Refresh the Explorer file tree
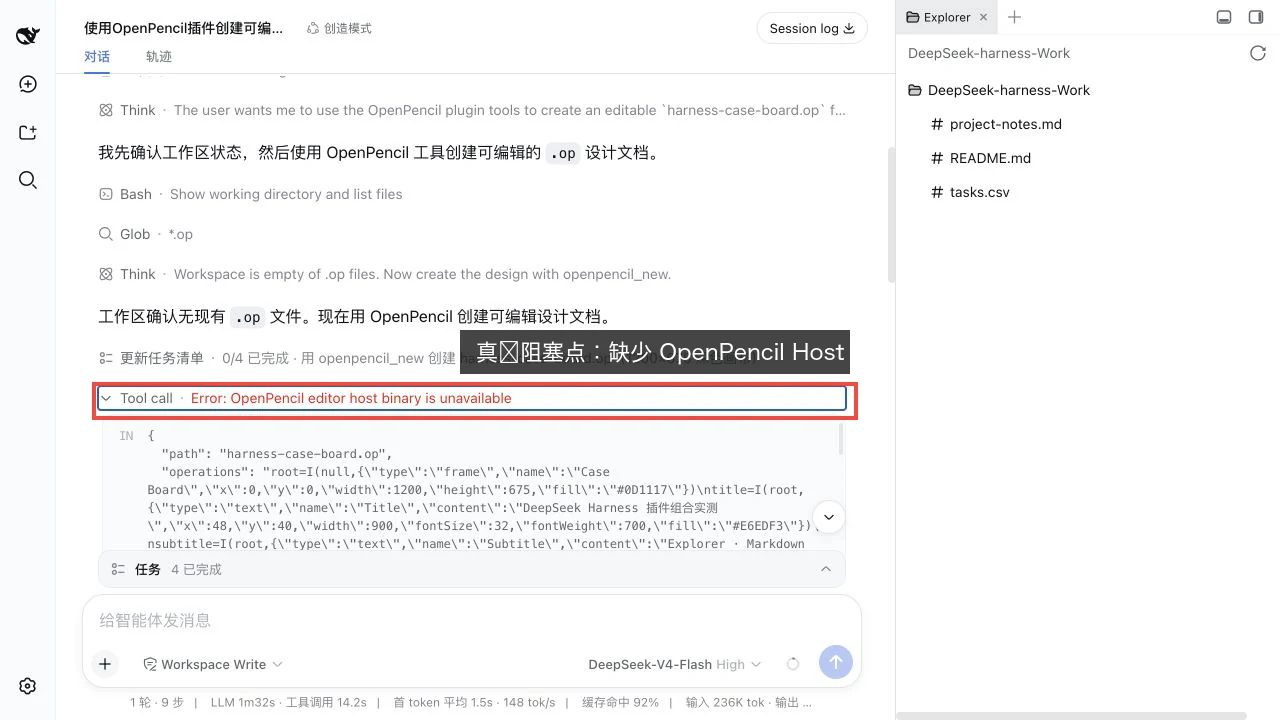Image resolution: width=1280 pixels, height=720 pixels. [x=1258, y=53]
